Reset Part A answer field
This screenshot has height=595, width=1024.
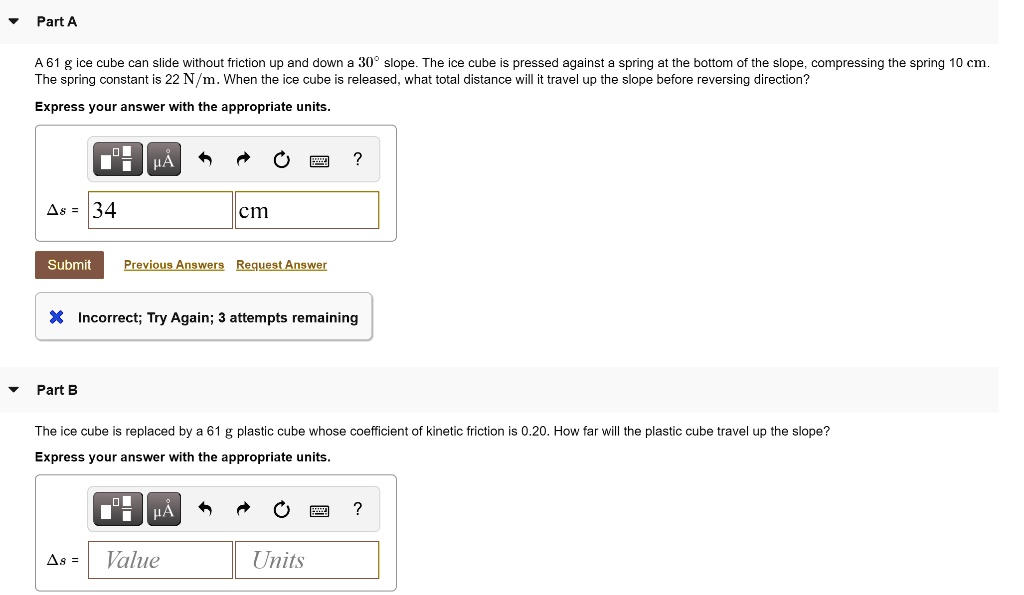(281, 159)
